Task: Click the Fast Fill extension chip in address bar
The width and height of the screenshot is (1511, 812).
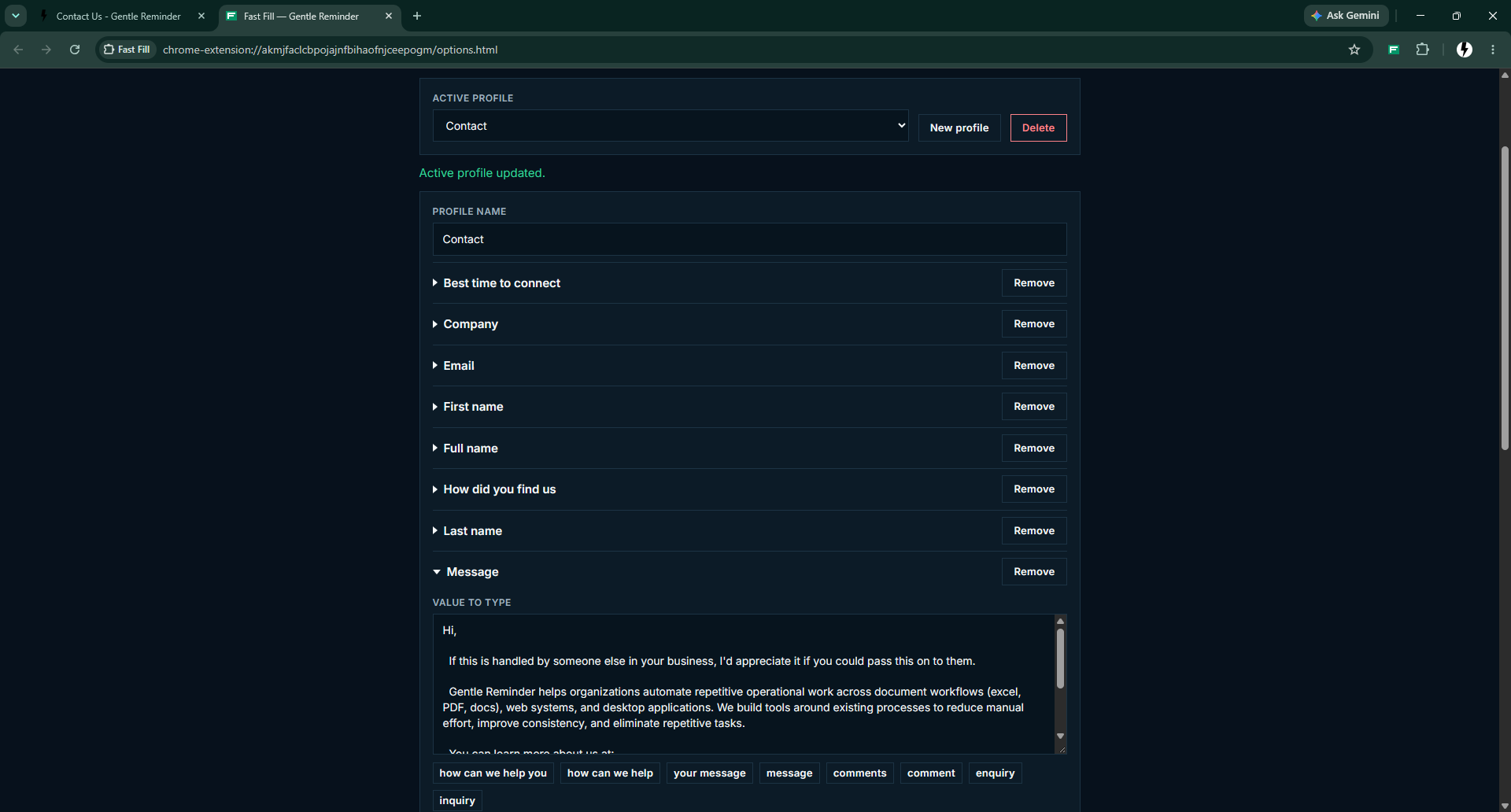Action: 127,50
